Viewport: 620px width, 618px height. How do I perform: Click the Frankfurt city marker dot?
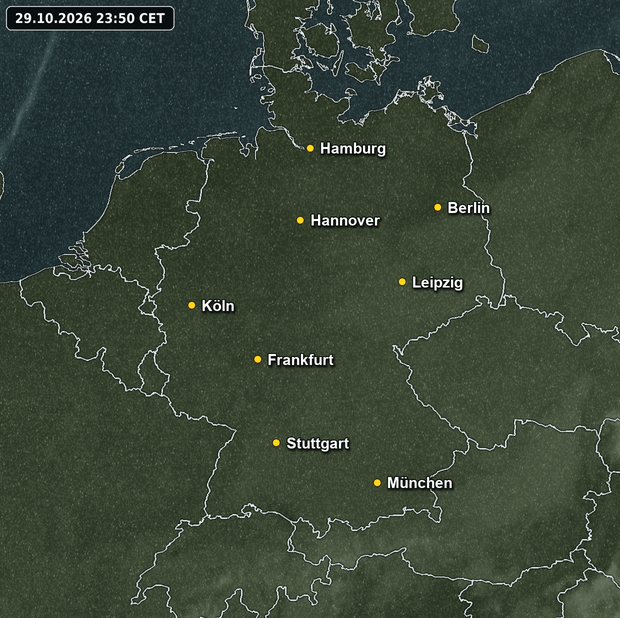pos(258,359)
